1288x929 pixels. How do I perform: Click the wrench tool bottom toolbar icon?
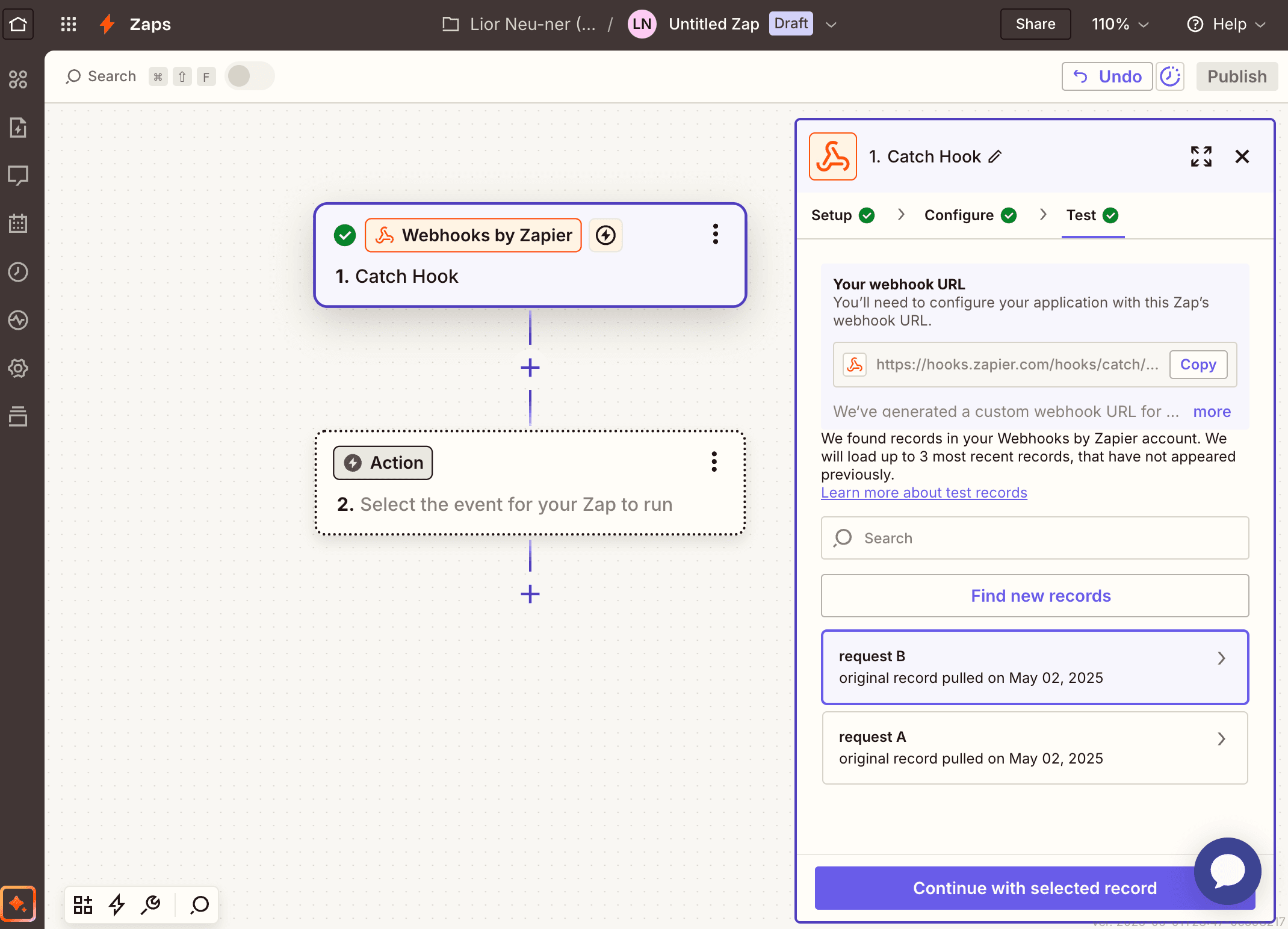150,904
